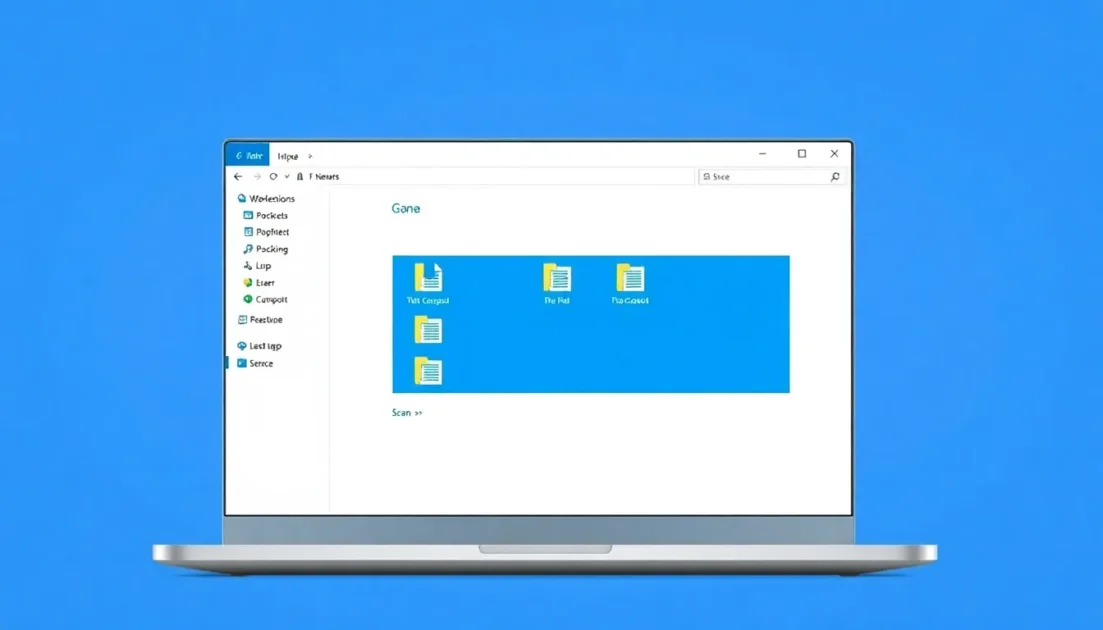The image size is (1103, 630).
Task: Click the magnifier icon in search box
Action: (x=835, y=176)
